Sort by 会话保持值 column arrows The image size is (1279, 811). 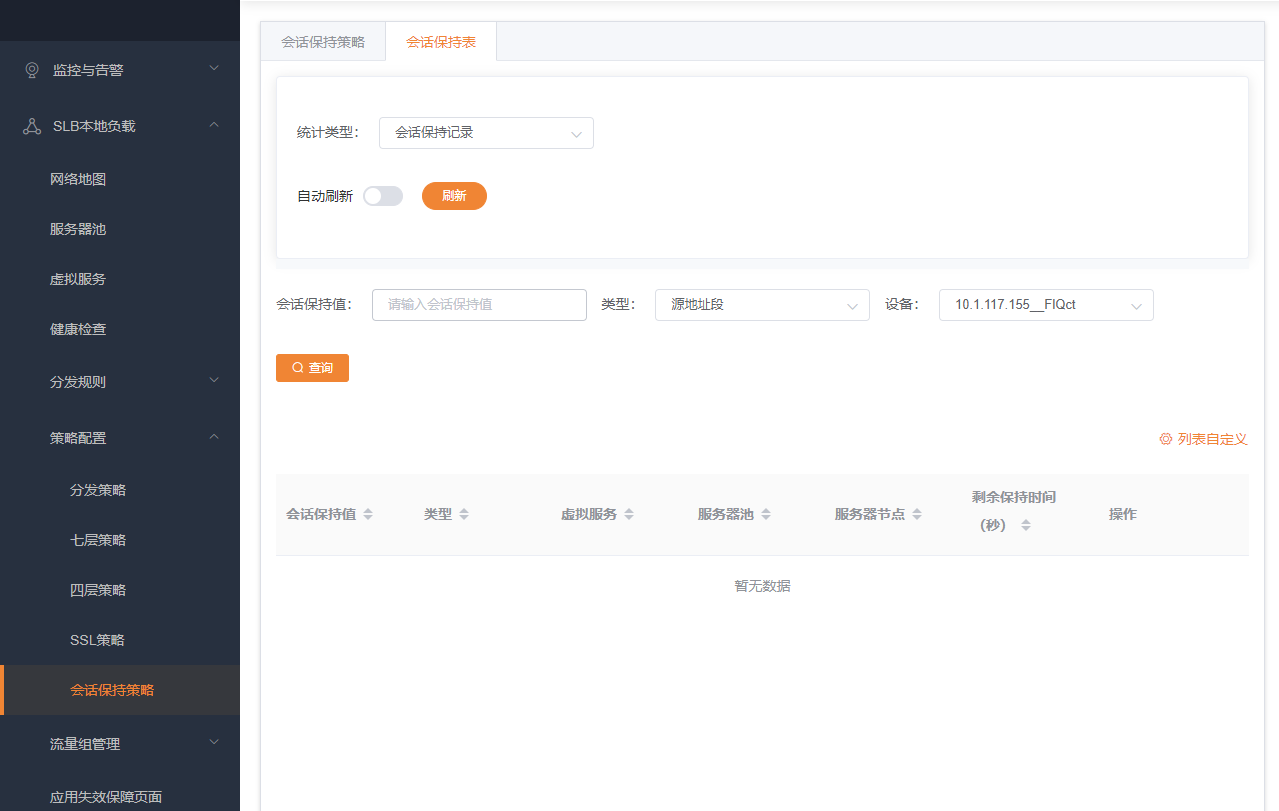click(x=368, y=514)
